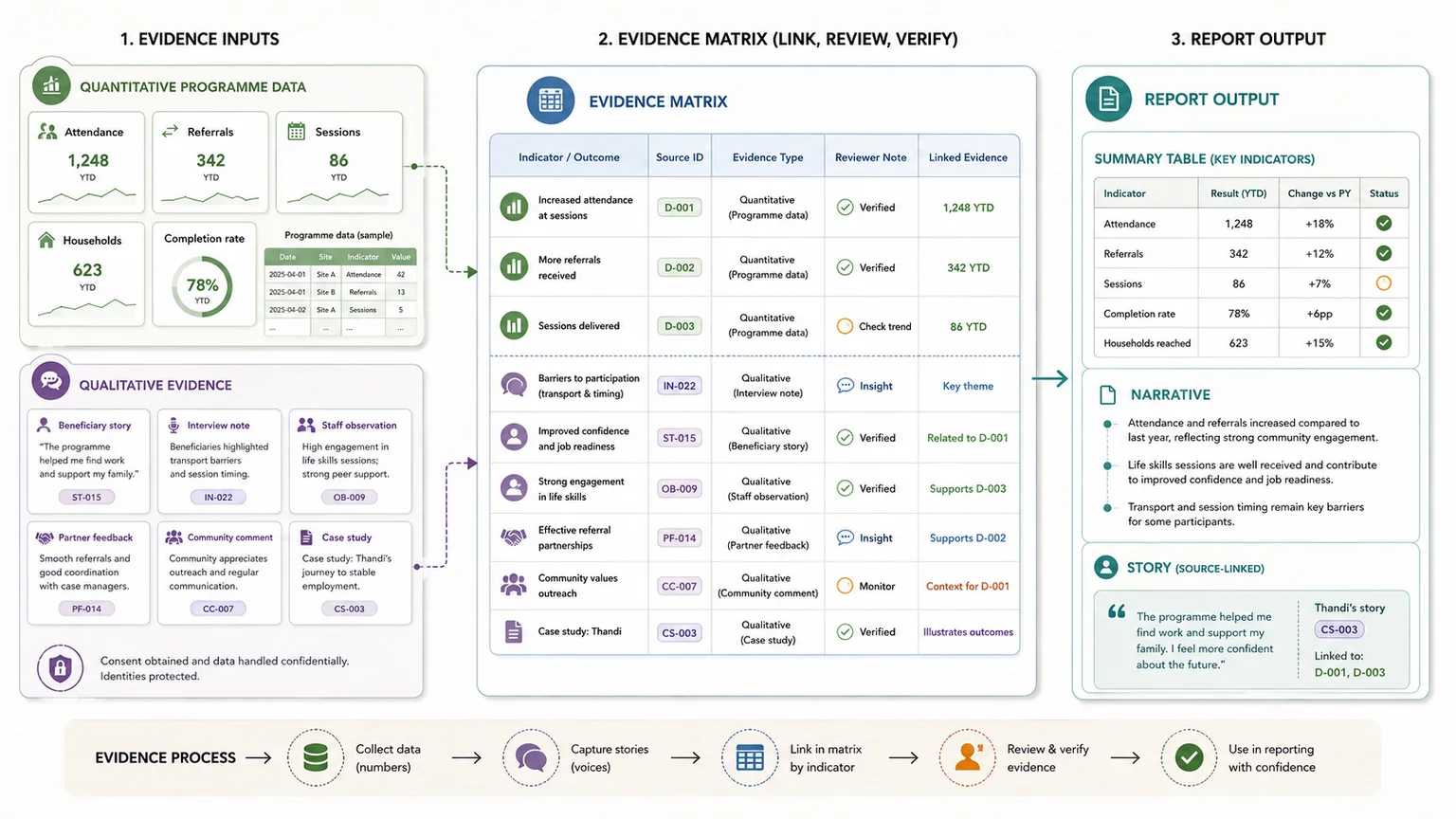Click the Increased attendance chart icon
Viewport: 1456px width, 819px height.
pyautogui.click(x=514, y=207)
